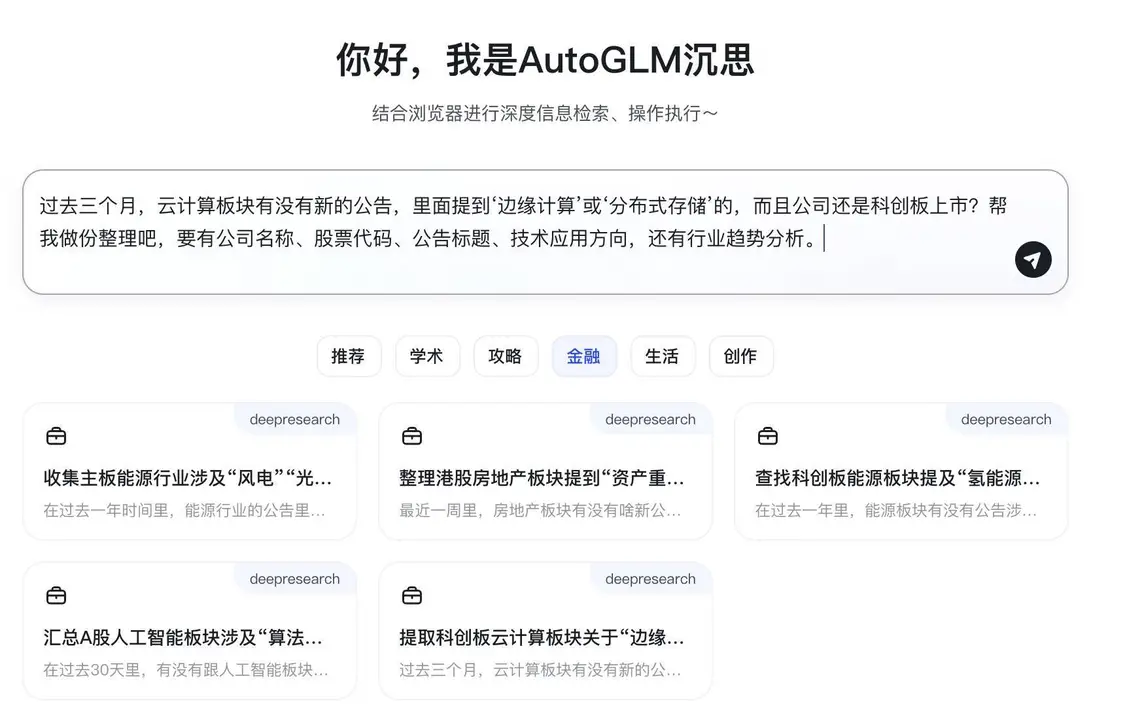
Task: Click description text 在过去30天里，有没有跟人工智能板块
Action: (186, 670)
